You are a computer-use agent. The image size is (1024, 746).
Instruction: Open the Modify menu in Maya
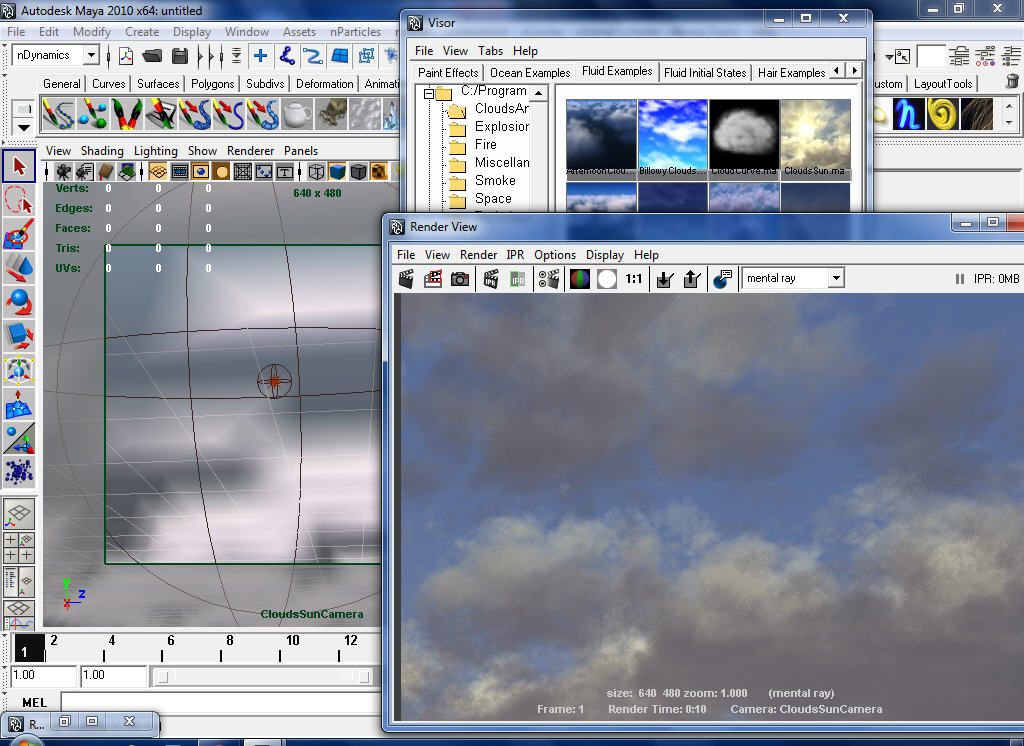[x=92, y=32]
